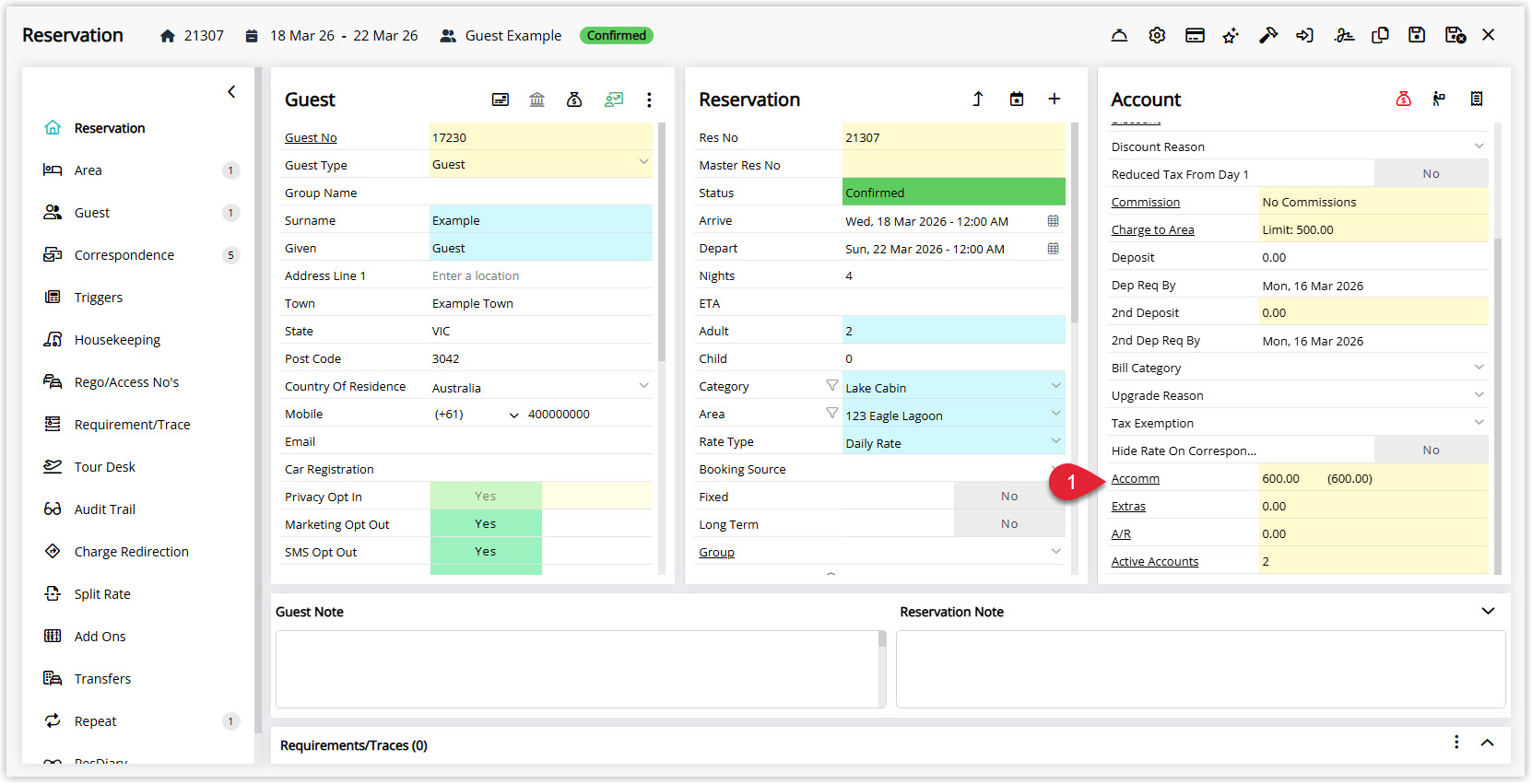Click the check-in arrow icon in toolbar
The width and height of the screenshot is (1532, 784).
point(1304,35)
